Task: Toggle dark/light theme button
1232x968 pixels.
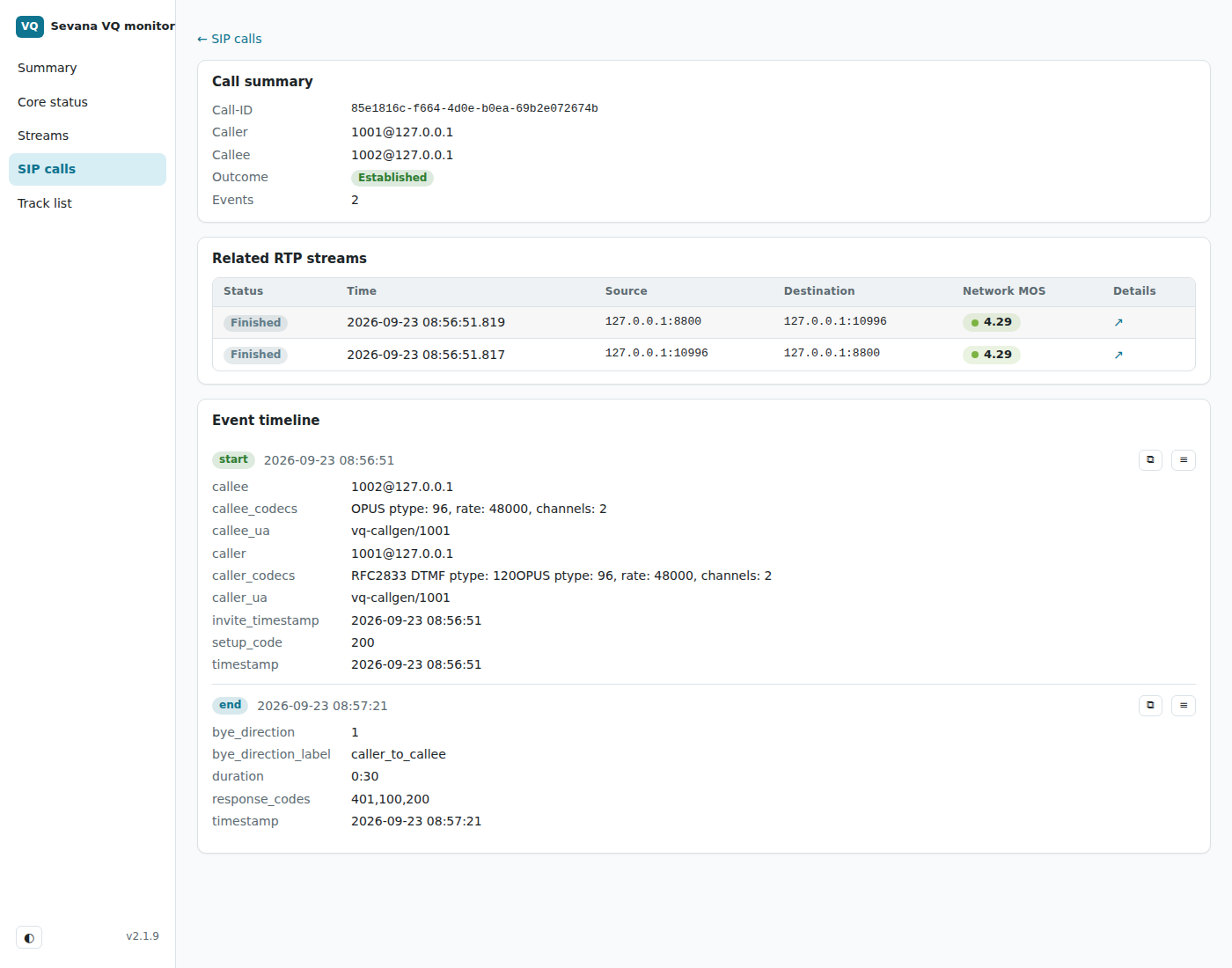Action: coord(29,938)
